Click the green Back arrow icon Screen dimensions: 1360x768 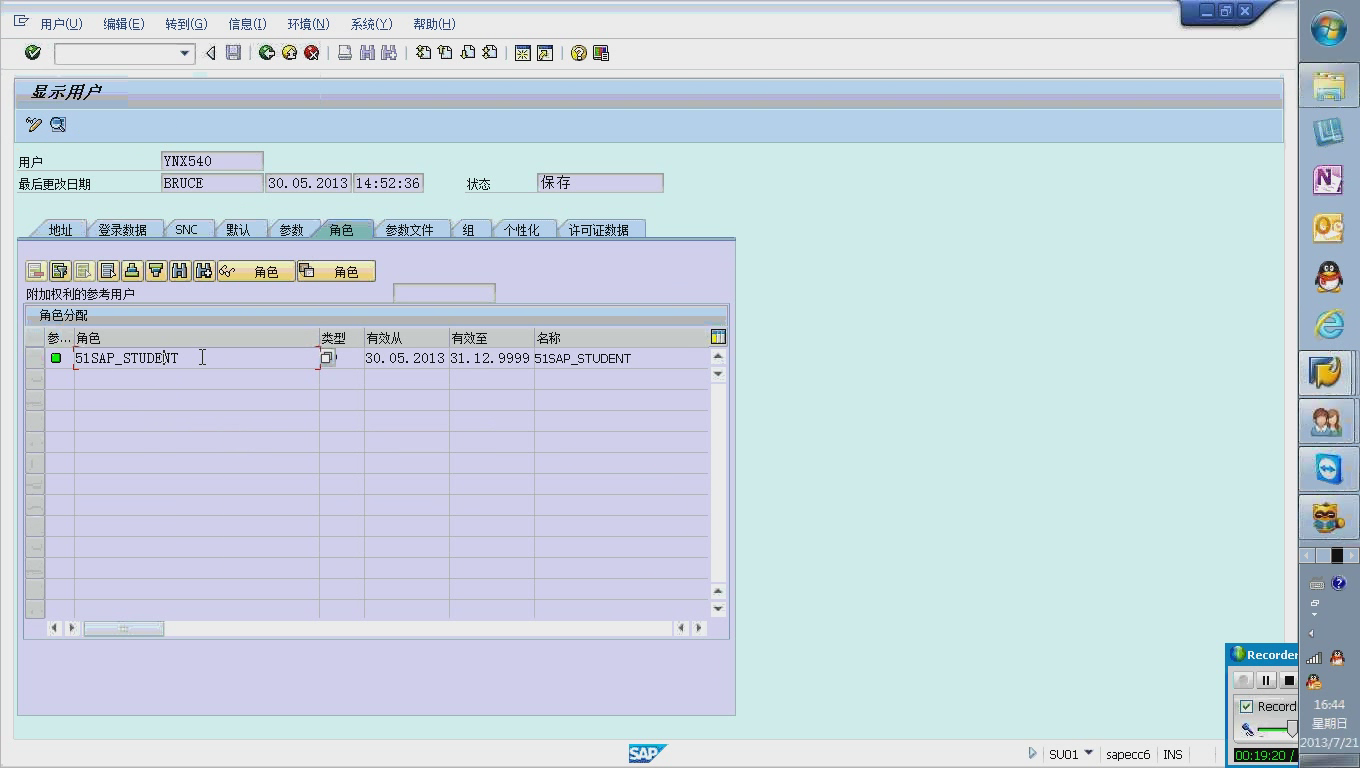pyautogui.click(x=267, y=53)
